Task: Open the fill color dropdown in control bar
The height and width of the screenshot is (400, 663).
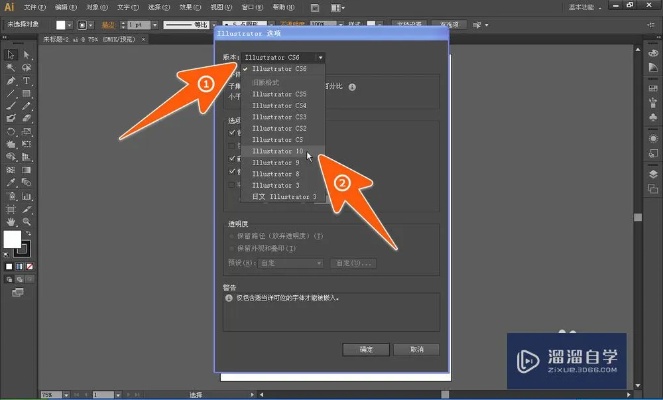Action: pyautogui.click(x=69, y=25)
